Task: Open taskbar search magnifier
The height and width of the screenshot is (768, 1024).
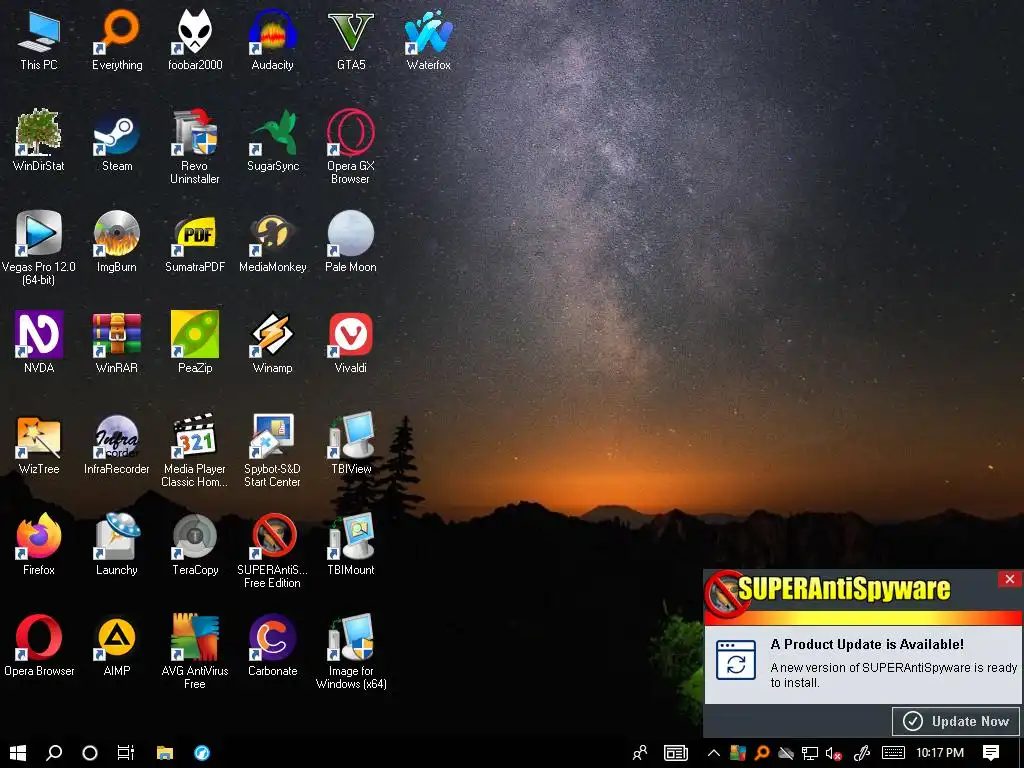Action: pos(54,752)
